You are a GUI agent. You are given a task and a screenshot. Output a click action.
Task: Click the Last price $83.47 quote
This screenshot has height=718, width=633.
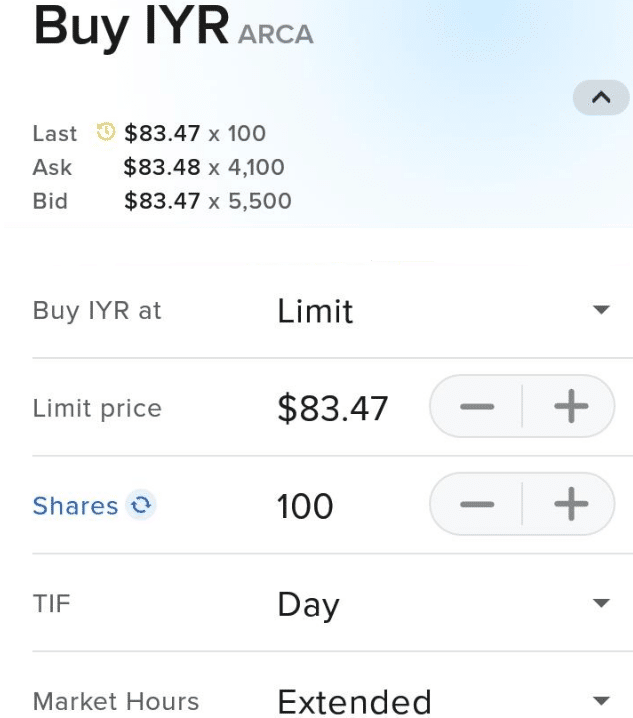pos(162,133)
